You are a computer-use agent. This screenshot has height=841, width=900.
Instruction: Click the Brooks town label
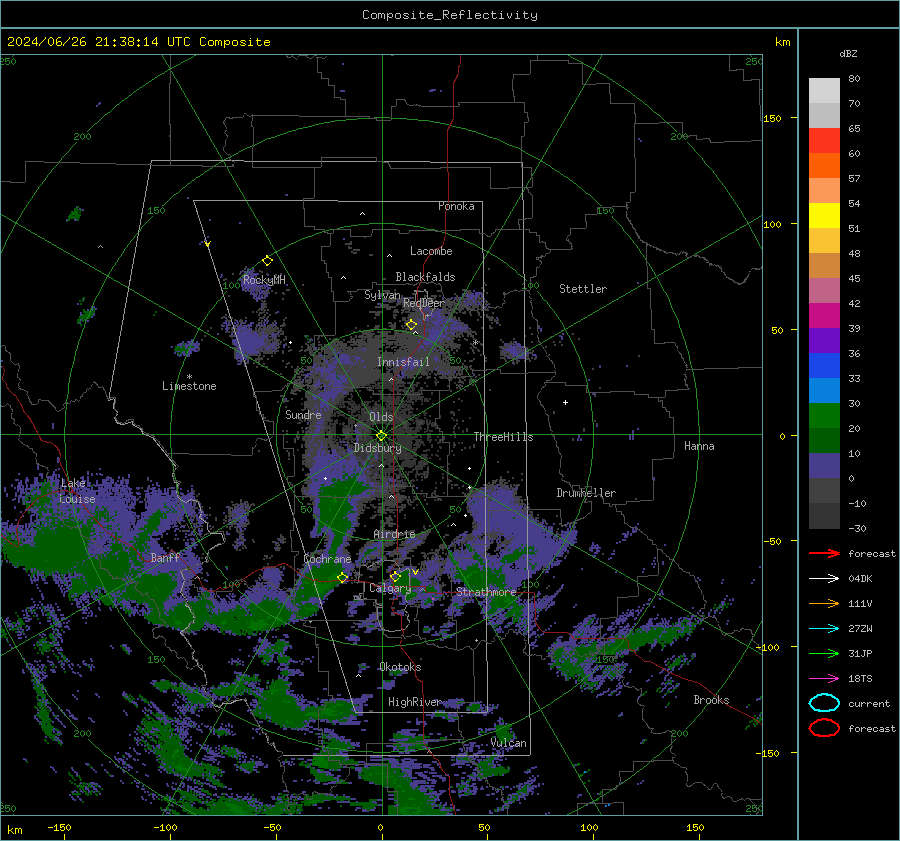coord(711,700)
